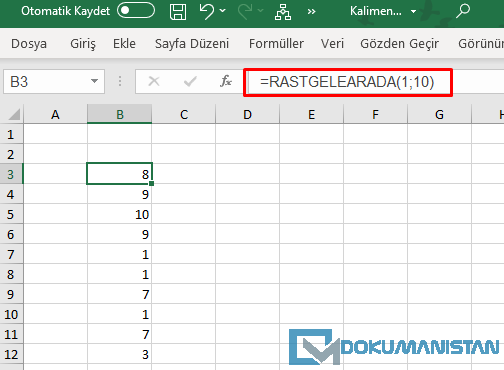Select row 5 header
The image size is (504, 370).
coord(11,214)
